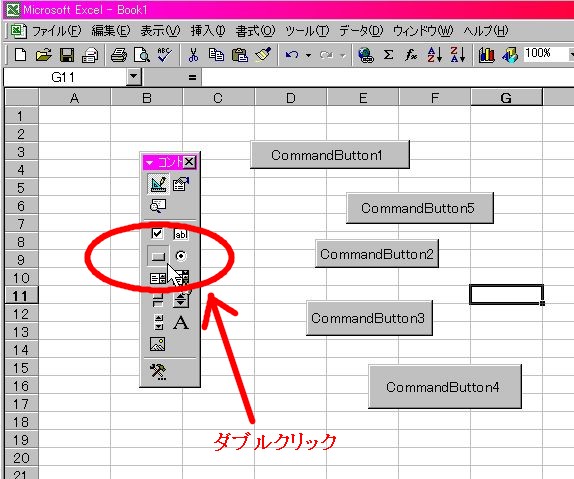Click the Select All corner button
Viewport: 574px width, 479px height.
tap(22, 97)
